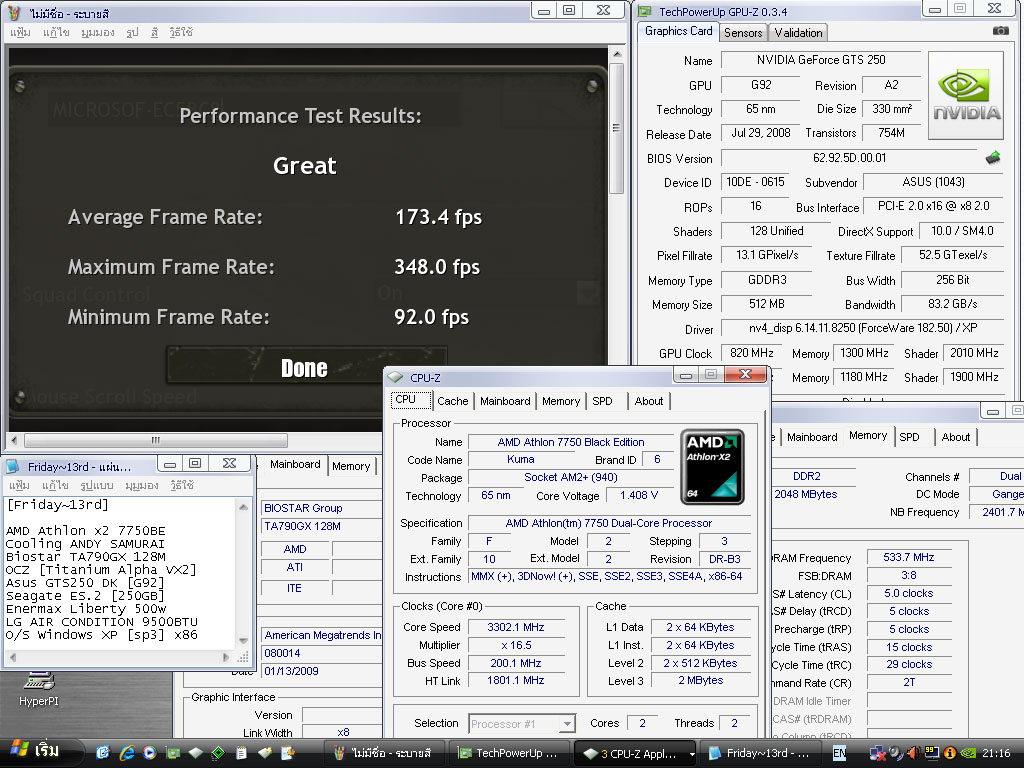Expand grouped CPU-Z taskbar button
1024x768 pixels.
[636, 753]
